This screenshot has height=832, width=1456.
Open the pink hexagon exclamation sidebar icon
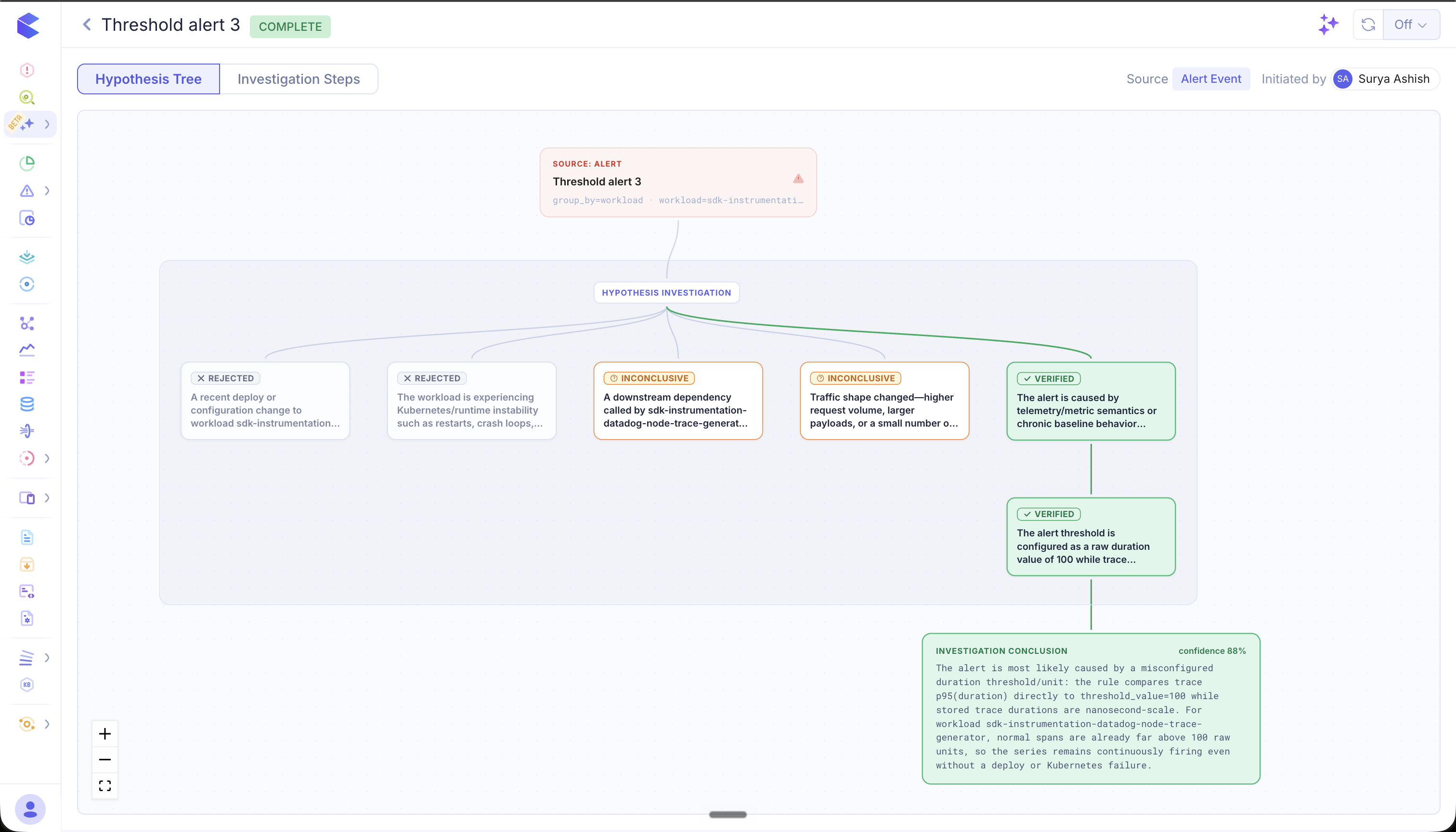[x=27, y=70]
